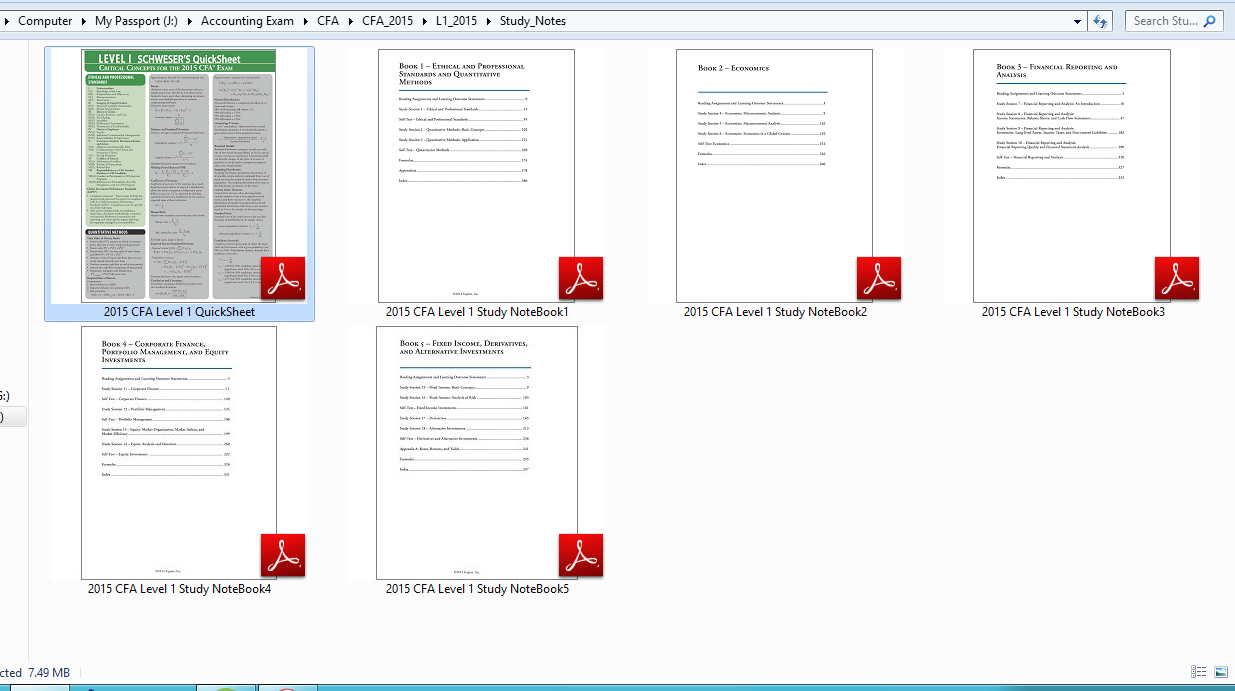This screenshot has height=691, width=1235.
Task: Open the PDF badge on 2015 CFA Level 1 QuickSheet
Action: (x=283, y=278)
